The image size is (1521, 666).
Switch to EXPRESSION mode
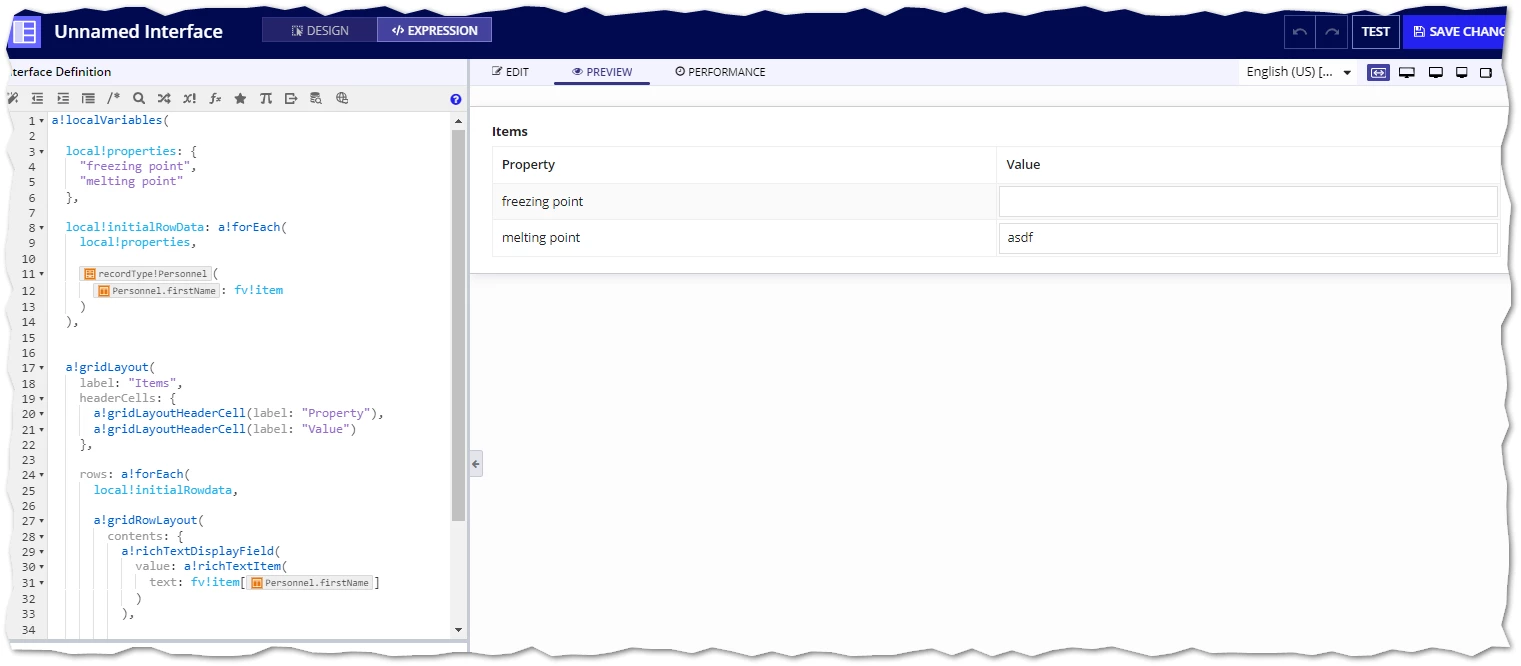435,30
